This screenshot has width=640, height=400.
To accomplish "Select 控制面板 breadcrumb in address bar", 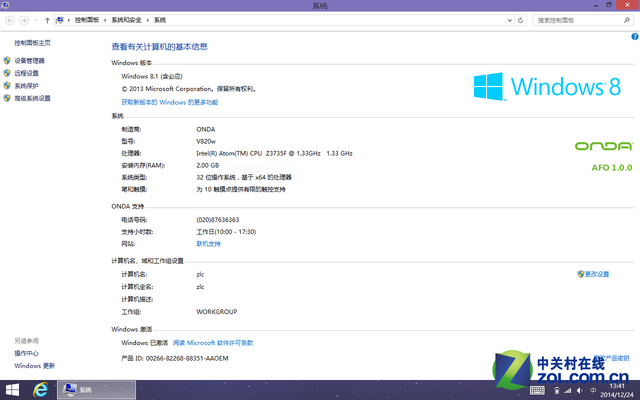I will pos(87,20).
